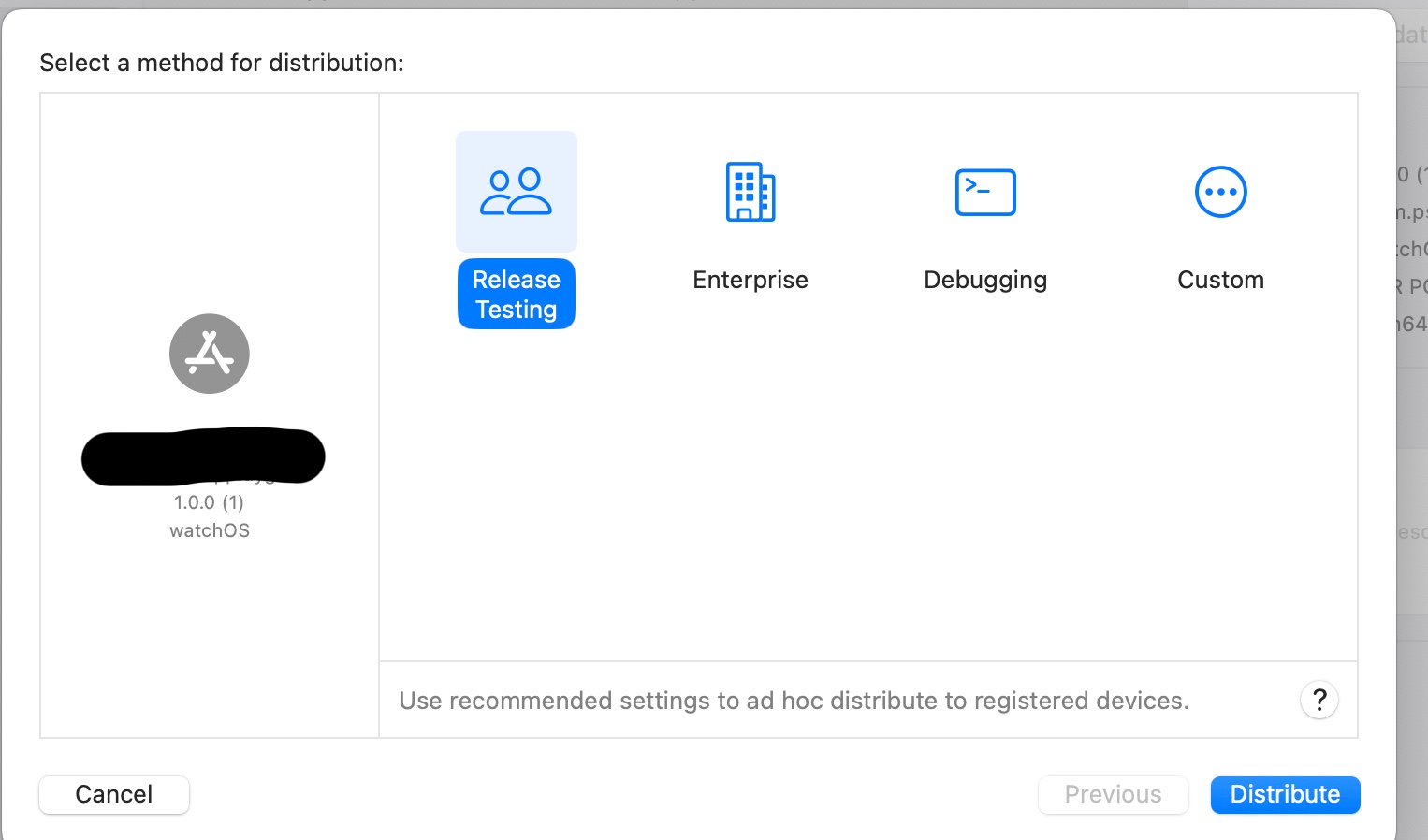
Task: Click the Enterprise building icon
Action: click(x=750, y=192)
